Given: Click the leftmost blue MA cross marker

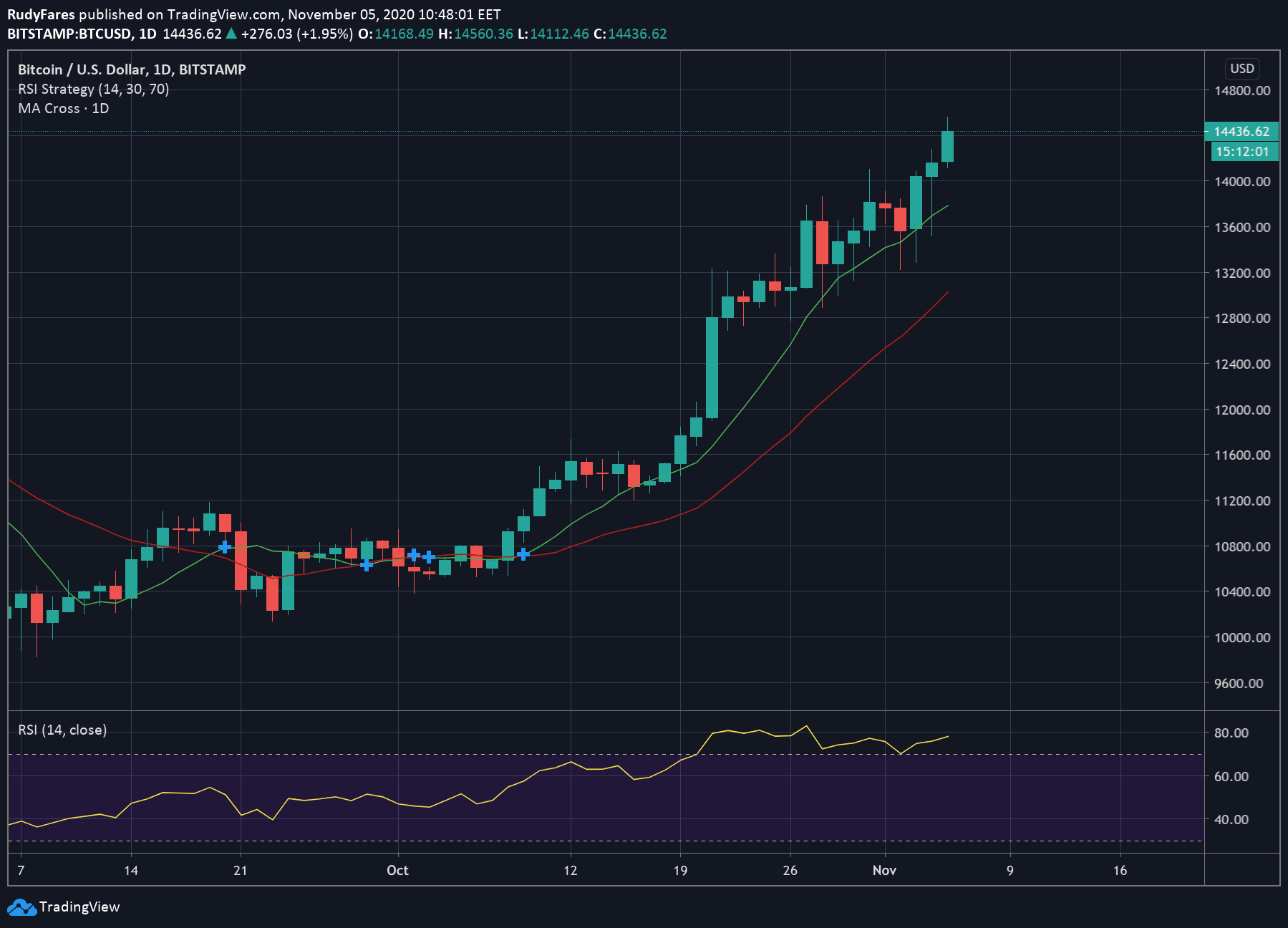Looking at the screenshot, I should [225, 547].
